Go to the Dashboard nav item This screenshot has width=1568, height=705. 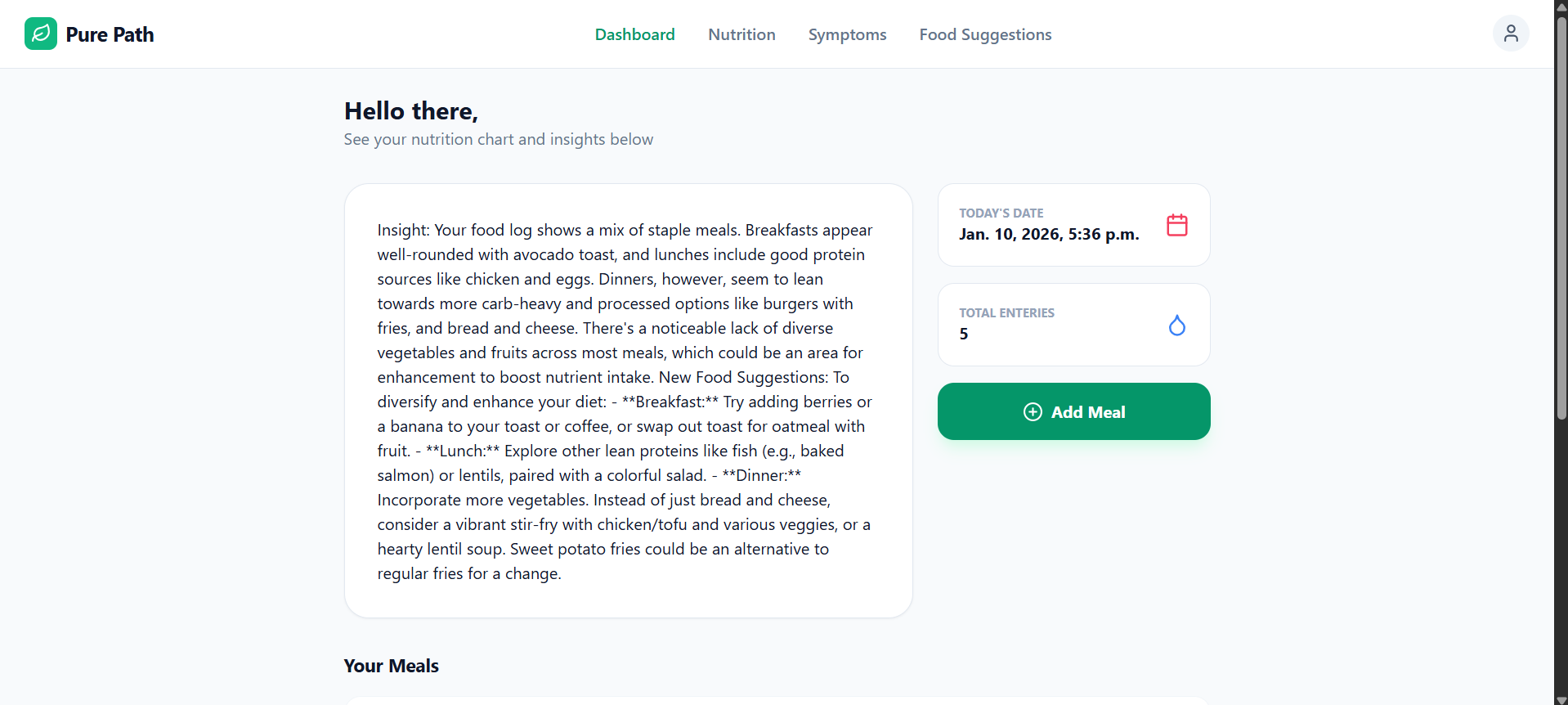pyautogui.click(x=634, y=34)
